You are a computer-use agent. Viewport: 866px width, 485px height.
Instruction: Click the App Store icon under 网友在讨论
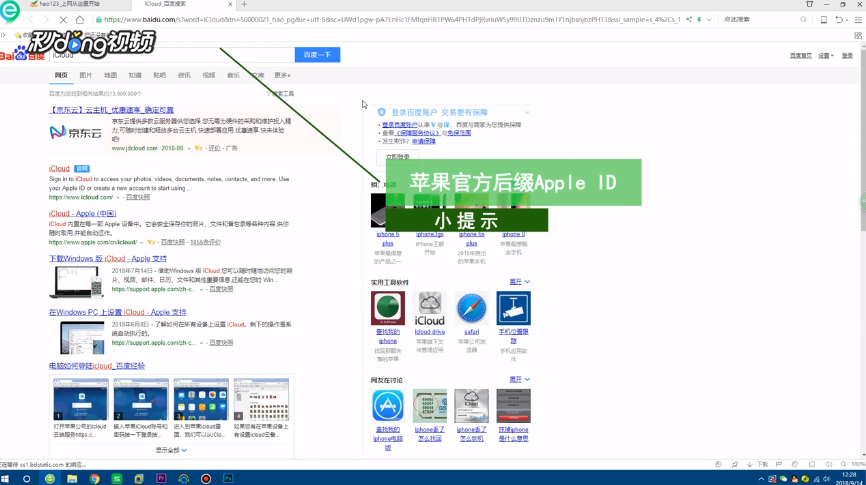(x=388, y=405)
